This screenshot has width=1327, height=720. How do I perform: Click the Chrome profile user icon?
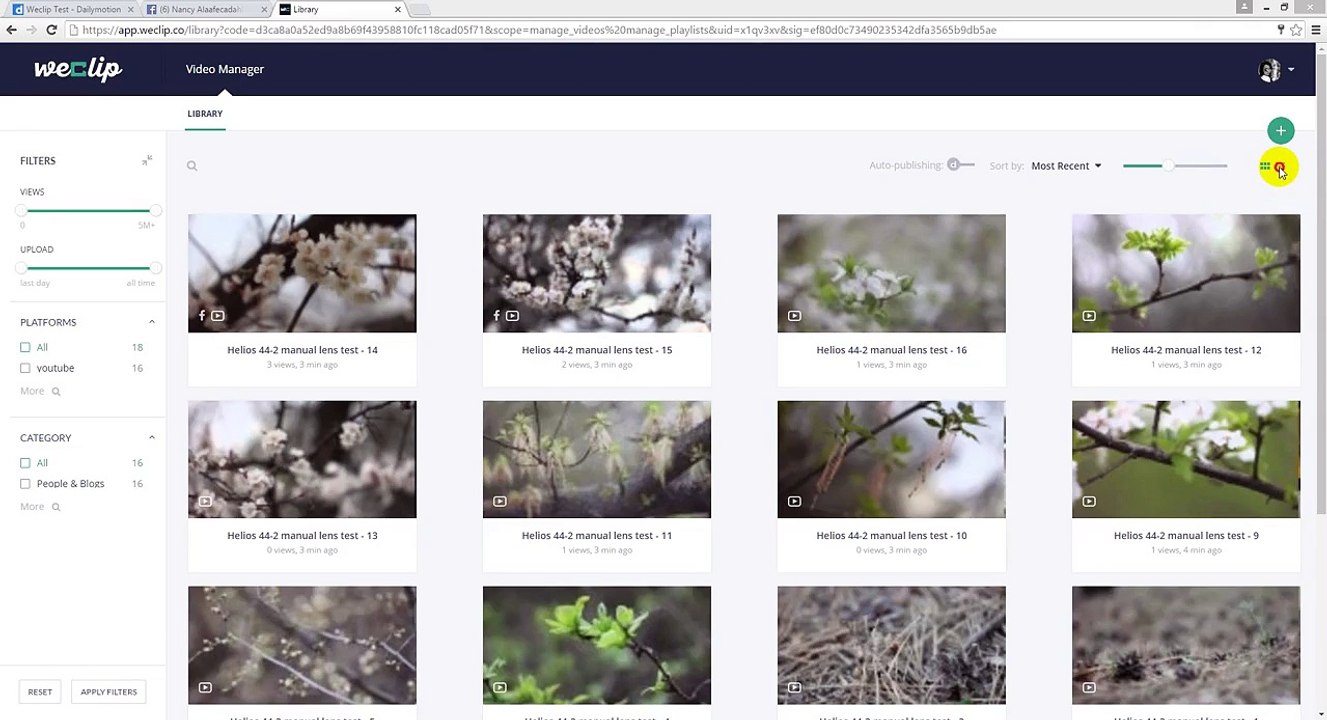[x=1244, y=7]
